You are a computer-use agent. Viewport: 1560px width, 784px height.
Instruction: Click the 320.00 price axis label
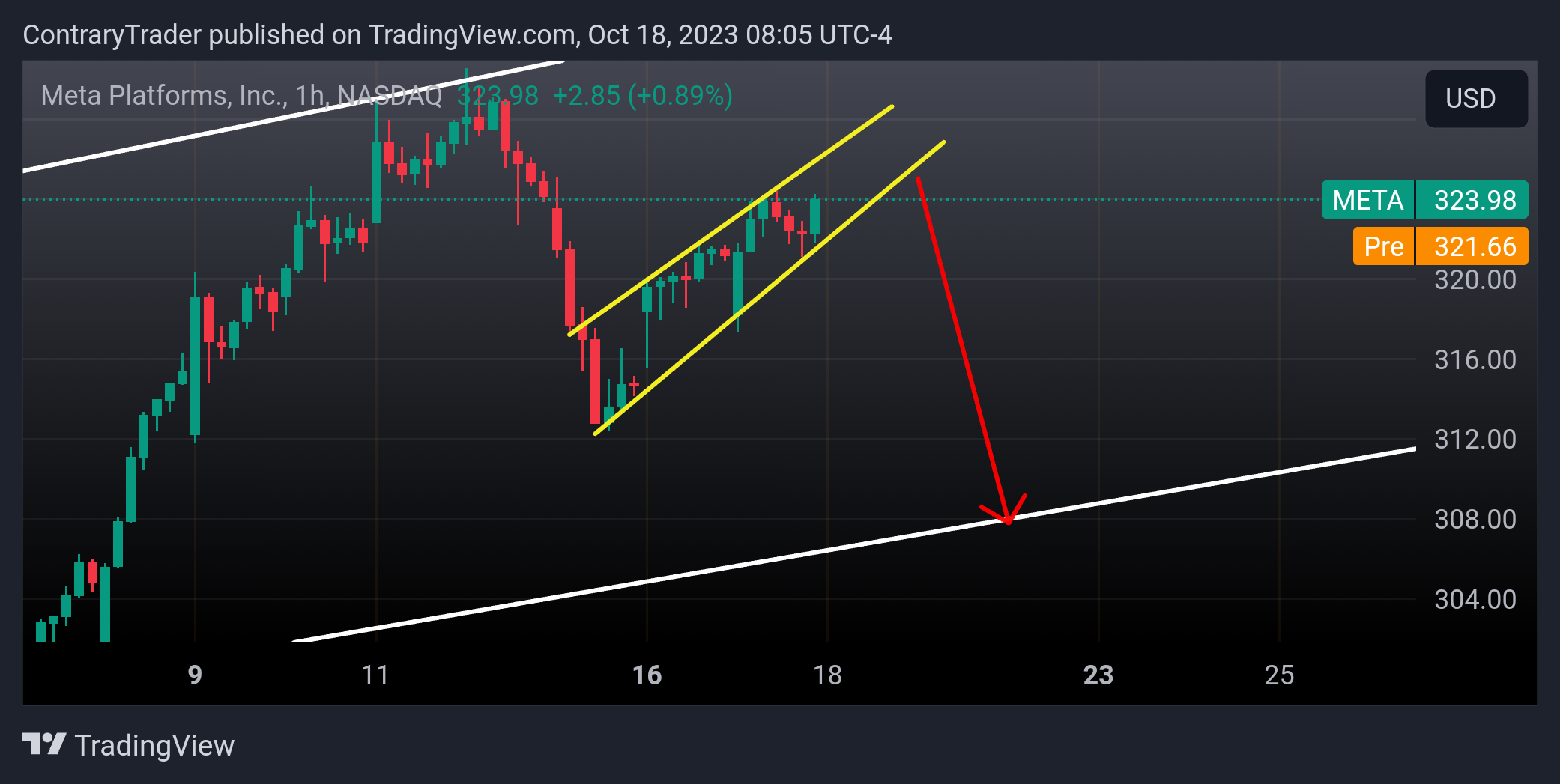click(1475, 280)
